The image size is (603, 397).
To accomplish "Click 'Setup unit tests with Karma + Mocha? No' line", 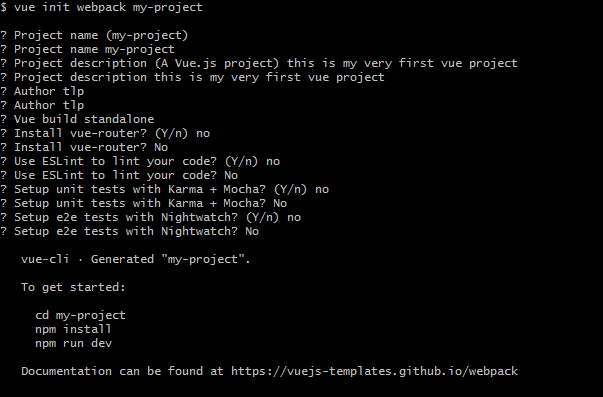I will pyautogui.click(x=143, y=203).
